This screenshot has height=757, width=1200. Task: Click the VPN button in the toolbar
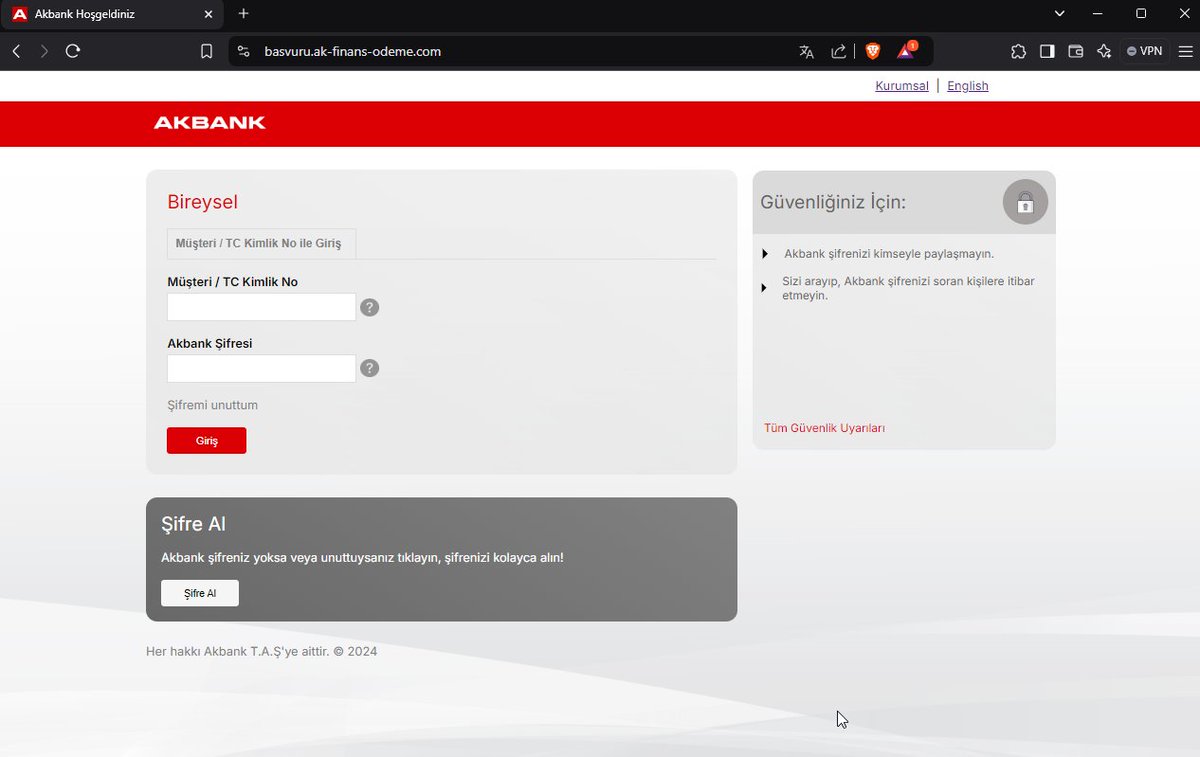pos(1145,51)
